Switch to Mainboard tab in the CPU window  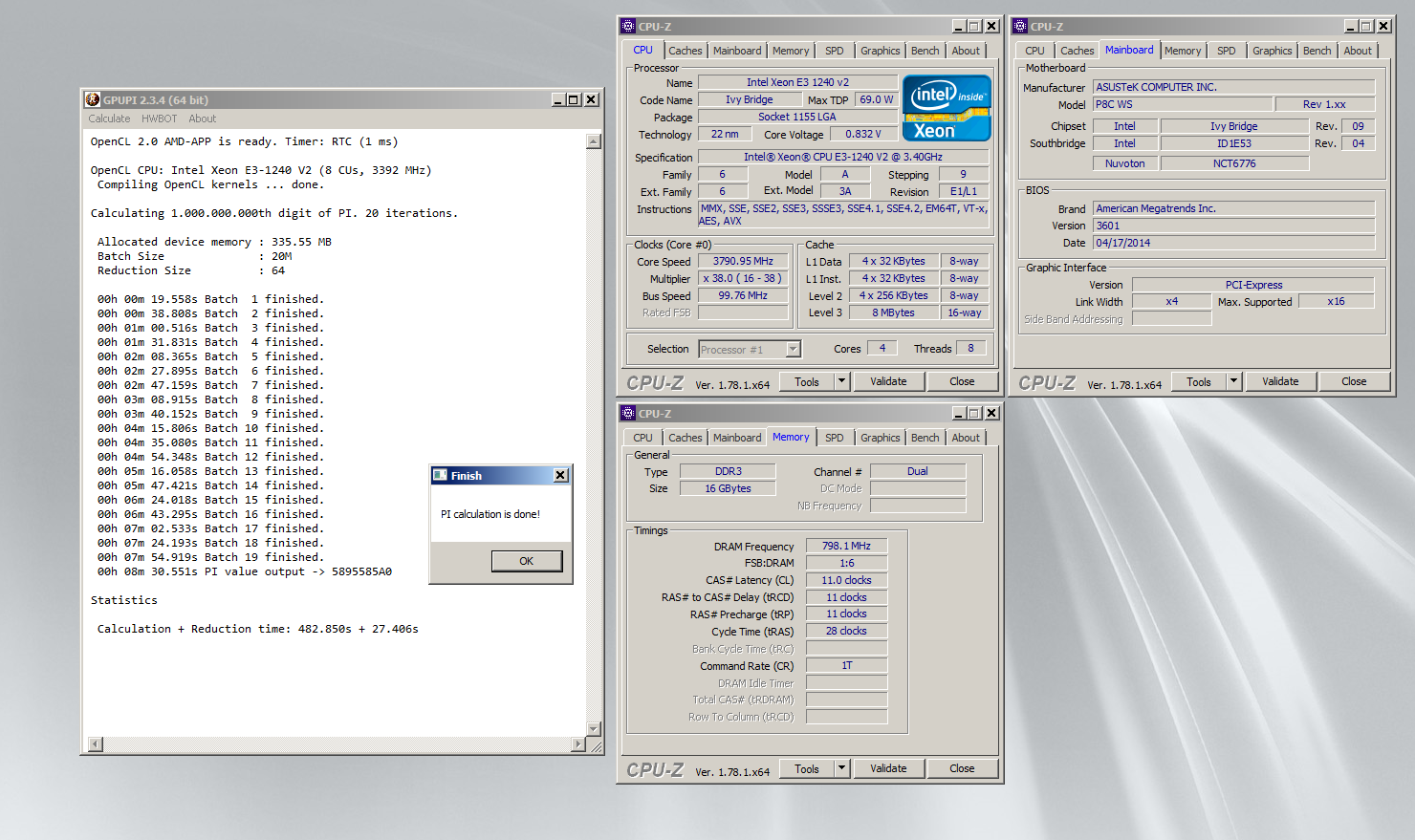point(737,51)
